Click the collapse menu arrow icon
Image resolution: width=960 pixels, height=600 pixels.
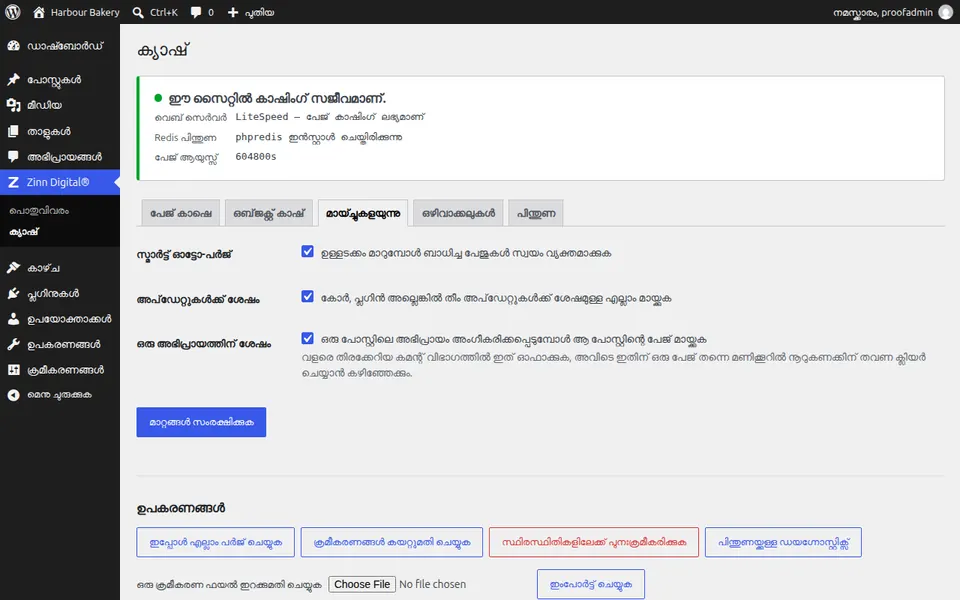coord(13,395)
